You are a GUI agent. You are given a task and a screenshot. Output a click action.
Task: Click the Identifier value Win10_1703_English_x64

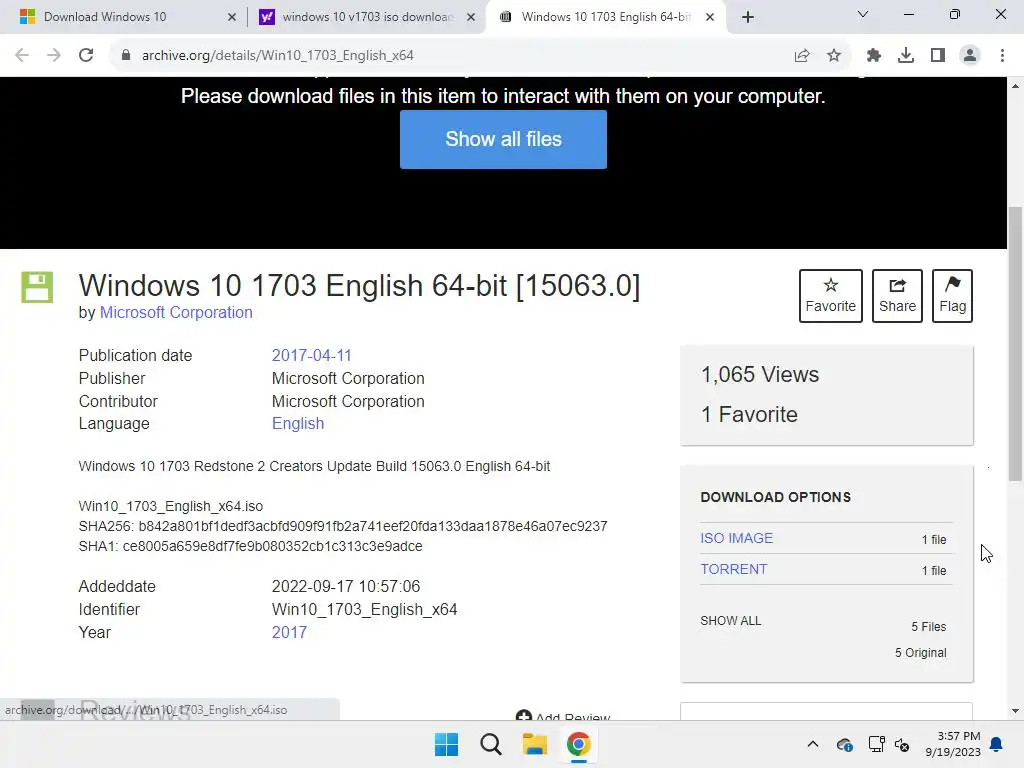(364, 609)
